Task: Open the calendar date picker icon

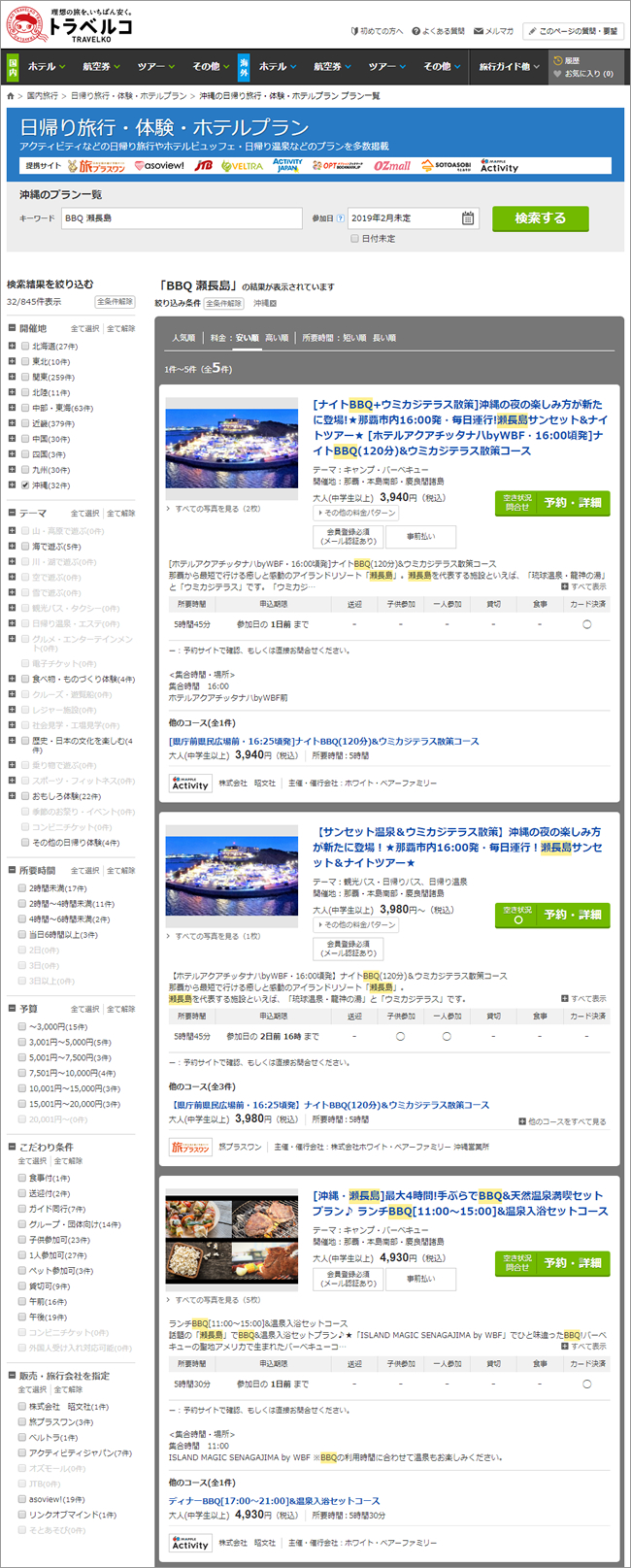Action: pos(468,218)
